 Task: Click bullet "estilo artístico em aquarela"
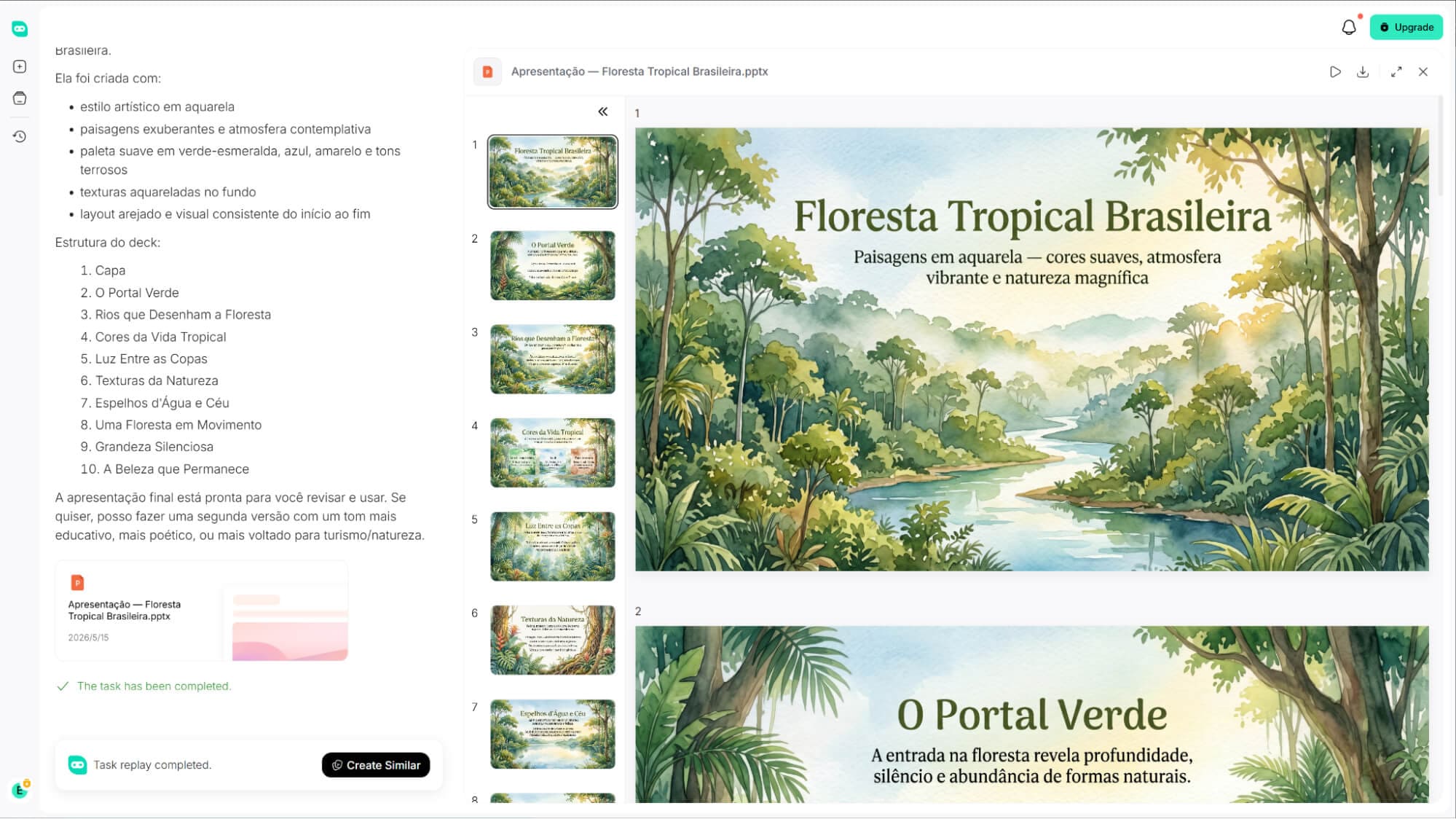coord(157,107)
